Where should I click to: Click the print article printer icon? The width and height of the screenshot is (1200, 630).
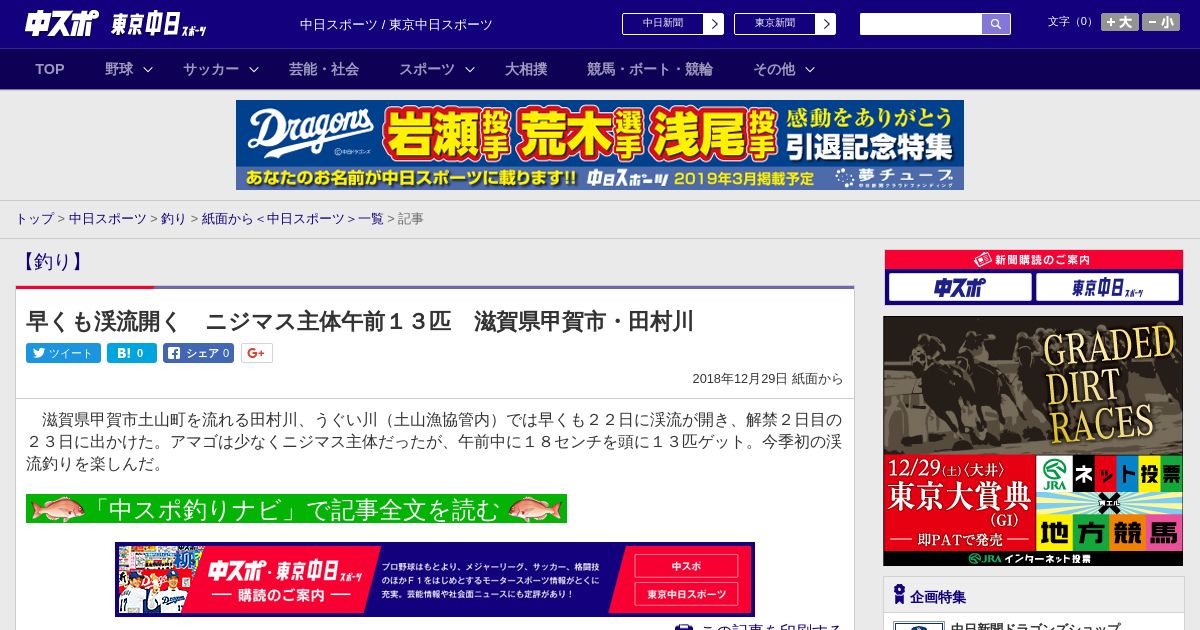coord(684,627)
